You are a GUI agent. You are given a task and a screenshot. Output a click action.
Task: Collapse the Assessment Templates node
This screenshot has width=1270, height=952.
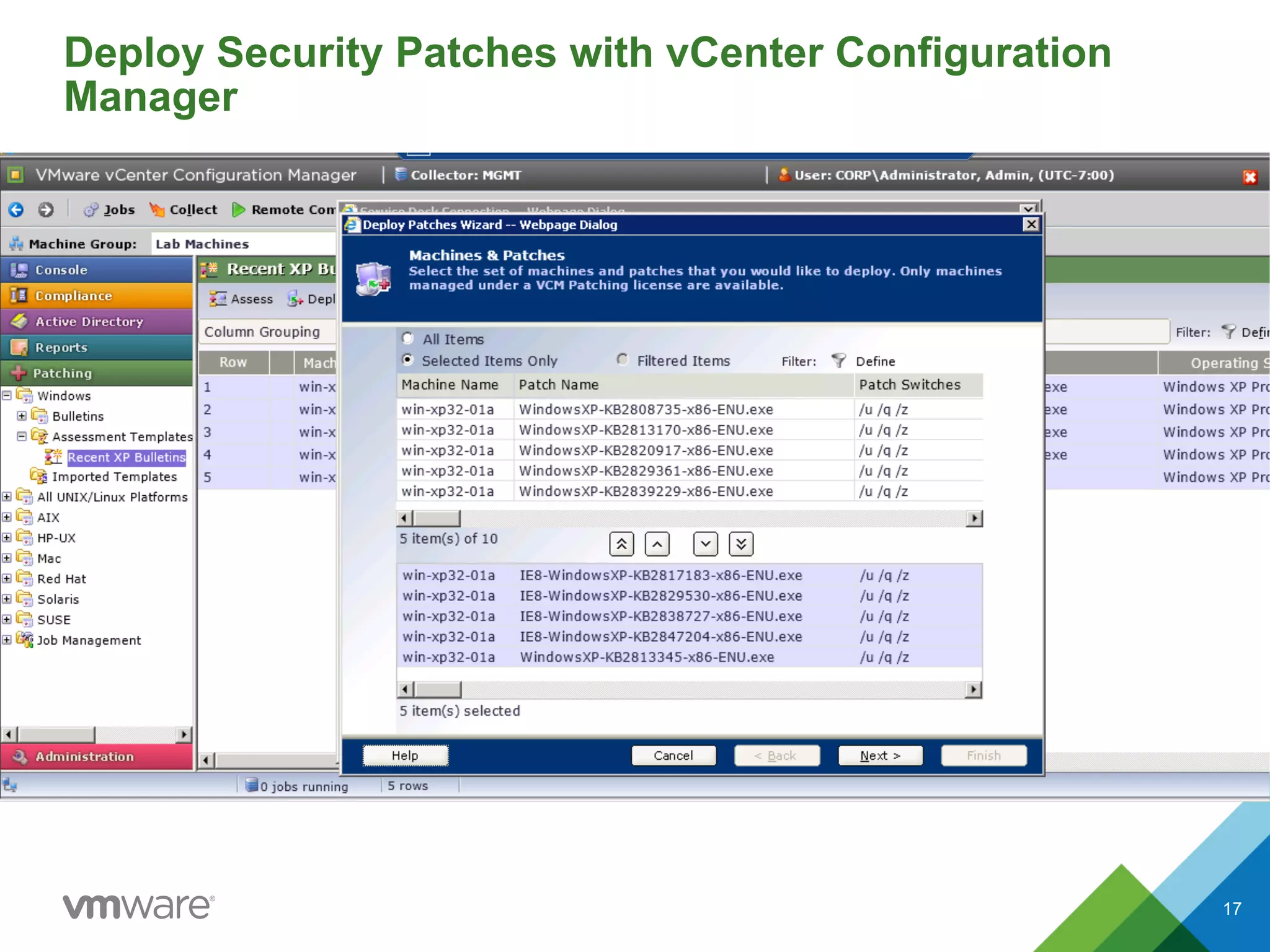(22, 436)
